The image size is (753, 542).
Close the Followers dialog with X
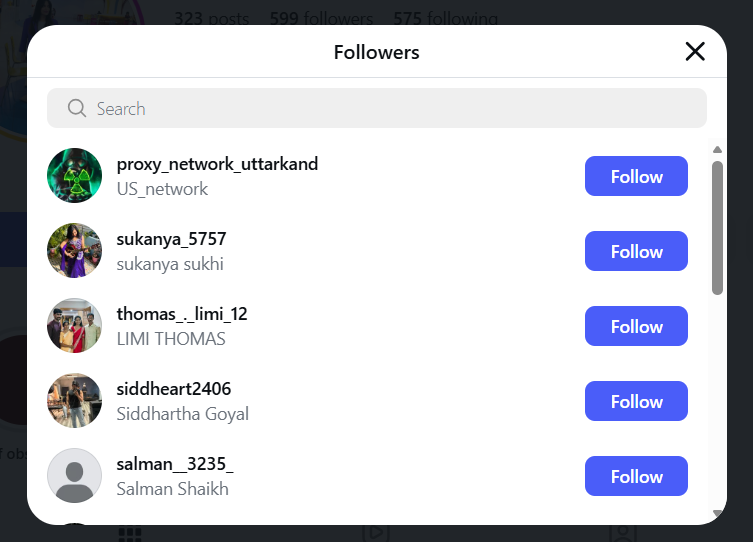pos(695,52)
